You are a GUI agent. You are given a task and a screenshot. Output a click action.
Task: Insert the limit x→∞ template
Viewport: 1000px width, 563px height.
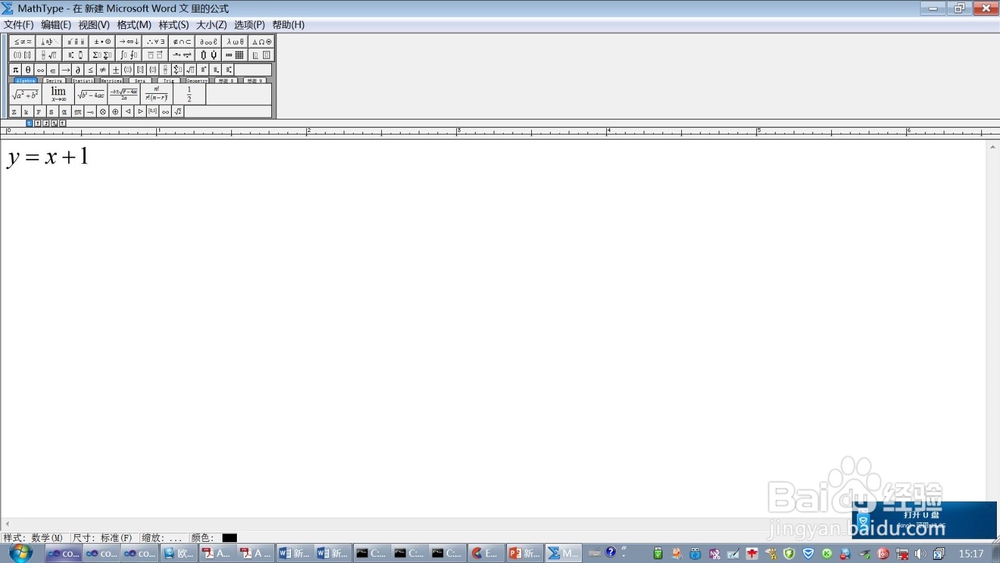[x=58, y=94]
